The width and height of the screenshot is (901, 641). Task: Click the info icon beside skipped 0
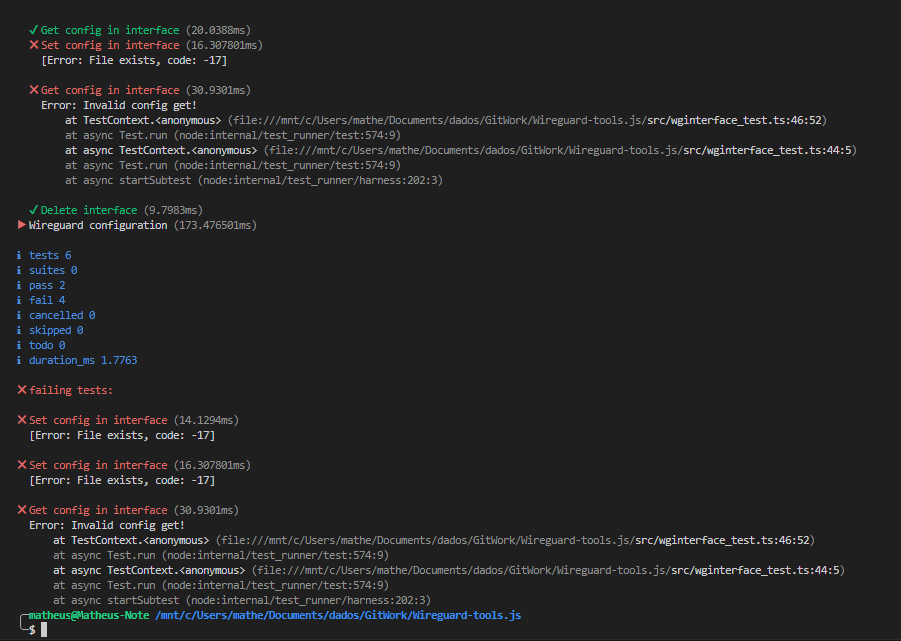pyautogui.click(x=21, y=330)
